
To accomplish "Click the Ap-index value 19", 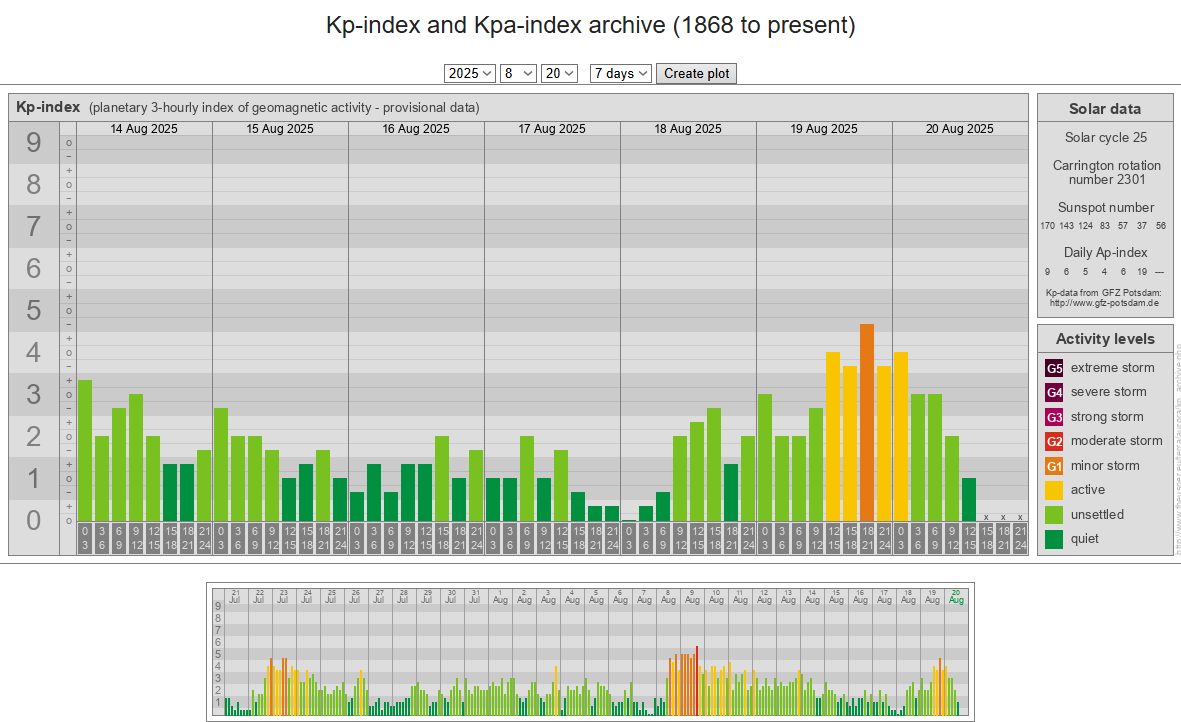I will coord(1142,272).
